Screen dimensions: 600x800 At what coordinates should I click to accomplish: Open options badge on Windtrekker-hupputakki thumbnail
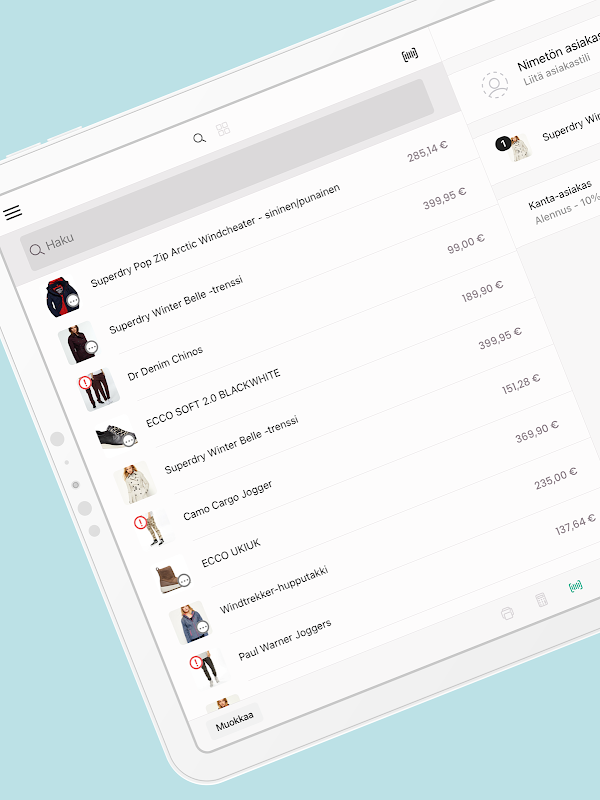pyautogui.click(x=203, y=627)
